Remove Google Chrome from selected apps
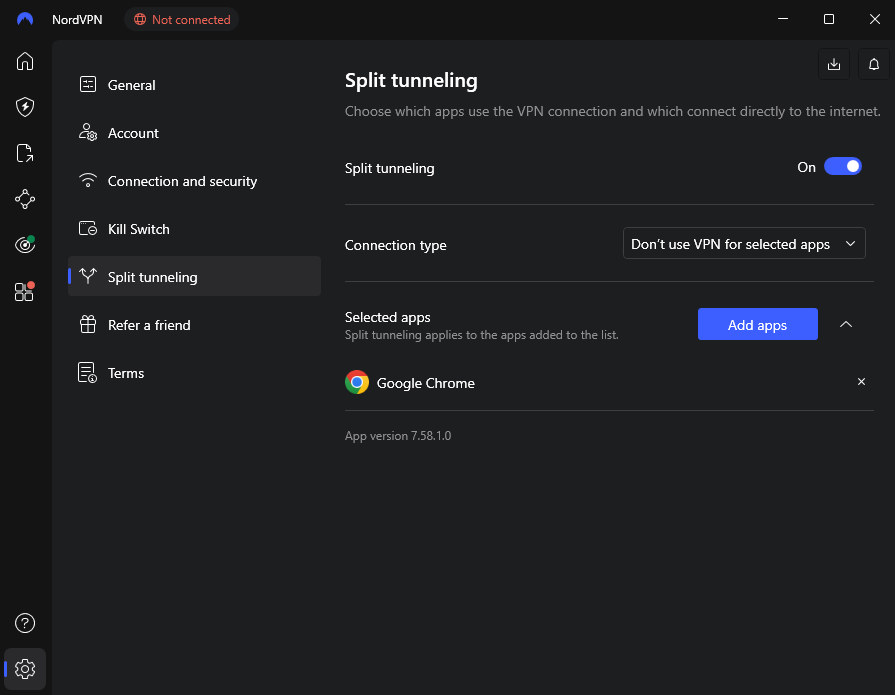Screen dimensions: 895x695 [x=861, y=382]
